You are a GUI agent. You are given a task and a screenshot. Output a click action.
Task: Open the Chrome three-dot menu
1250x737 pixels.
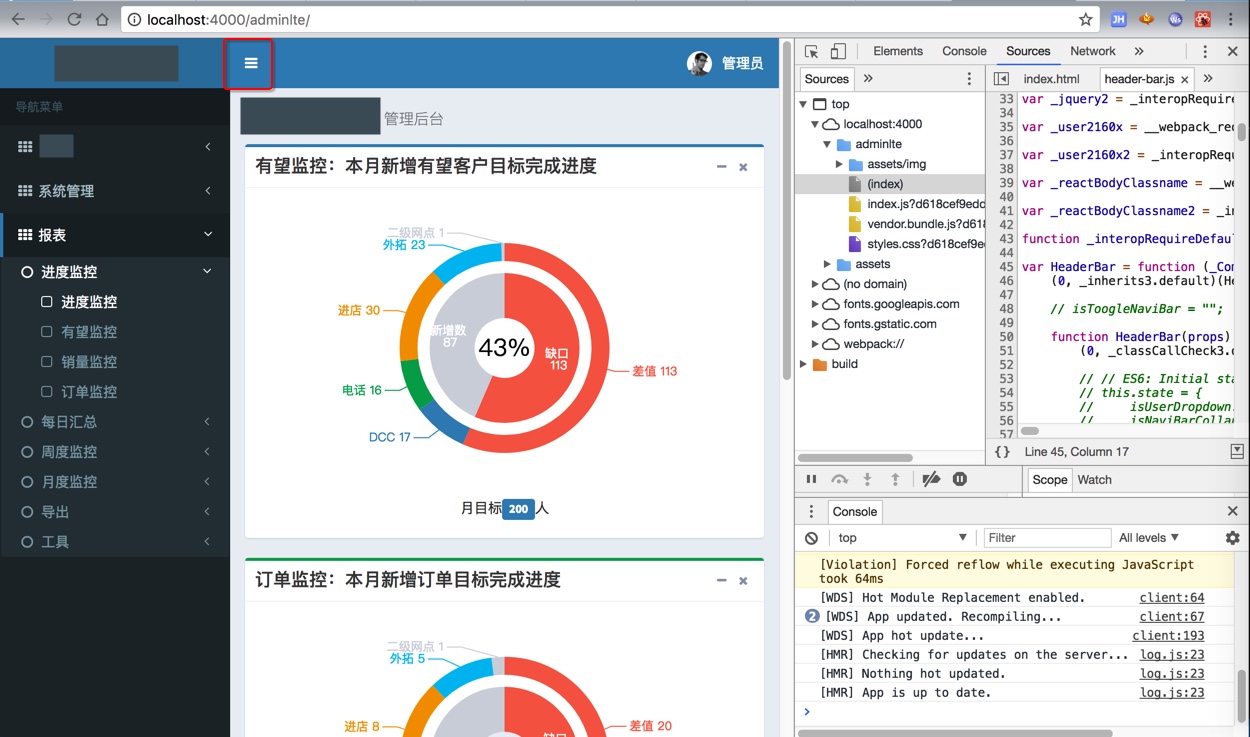pos(1231,19)
